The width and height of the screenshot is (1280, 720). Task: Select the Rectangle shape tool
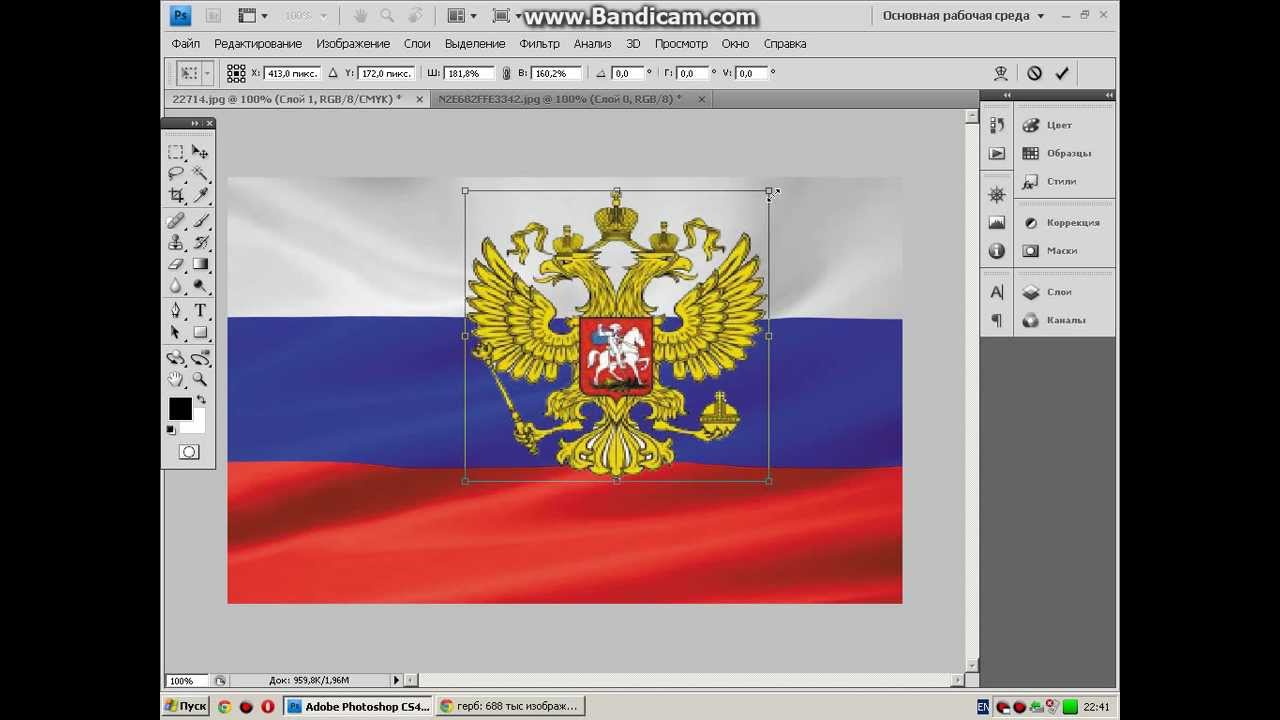click(200, 333)
